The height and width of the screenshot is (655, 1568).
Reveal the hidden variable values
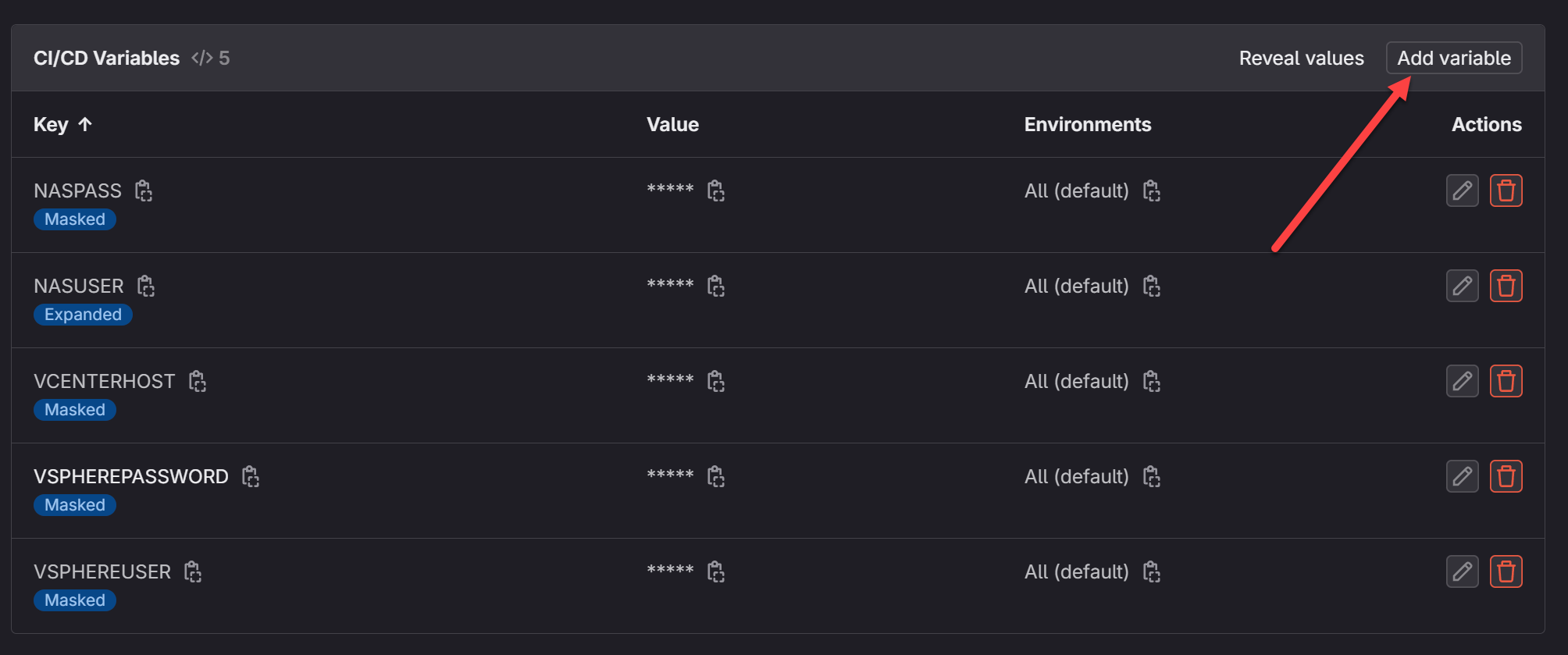(x=1301, y=58)
